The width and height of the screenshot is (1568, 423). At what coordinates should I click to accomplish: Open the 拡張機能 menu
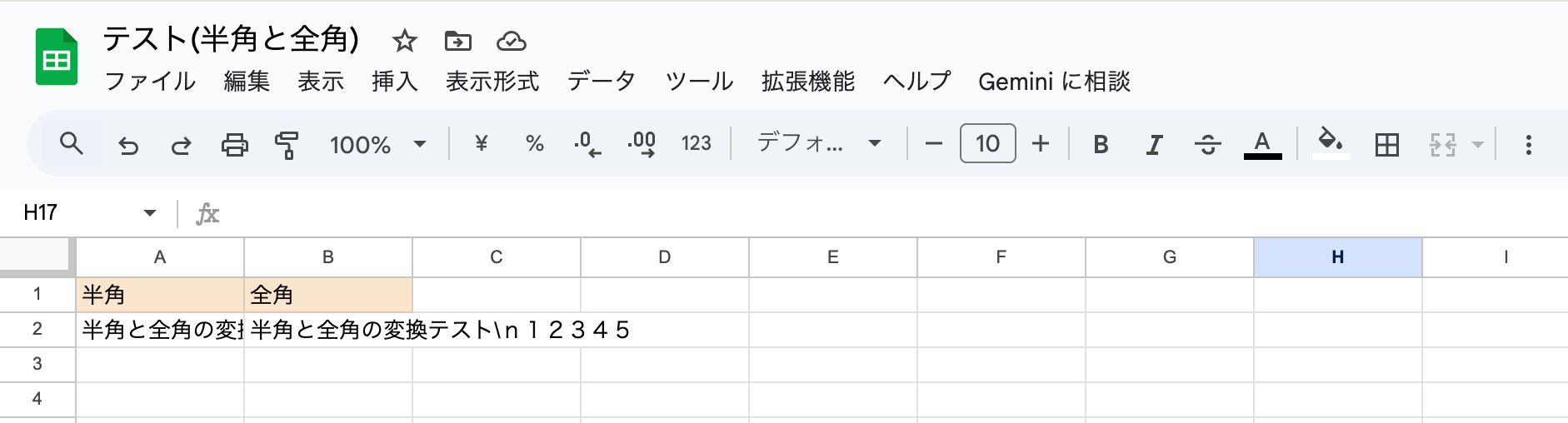click(x=807, y=82)
